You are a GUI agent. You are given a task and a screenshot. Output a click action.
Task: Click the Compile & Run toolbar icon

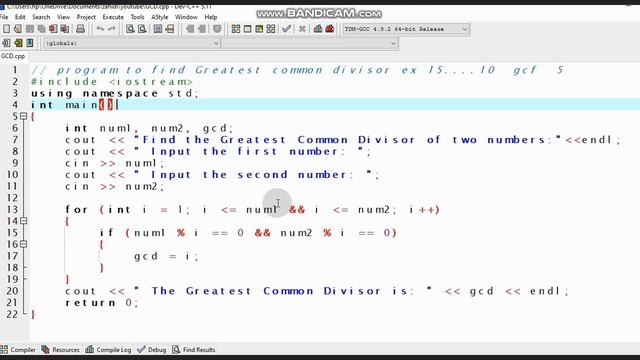[x=259, y=29]
